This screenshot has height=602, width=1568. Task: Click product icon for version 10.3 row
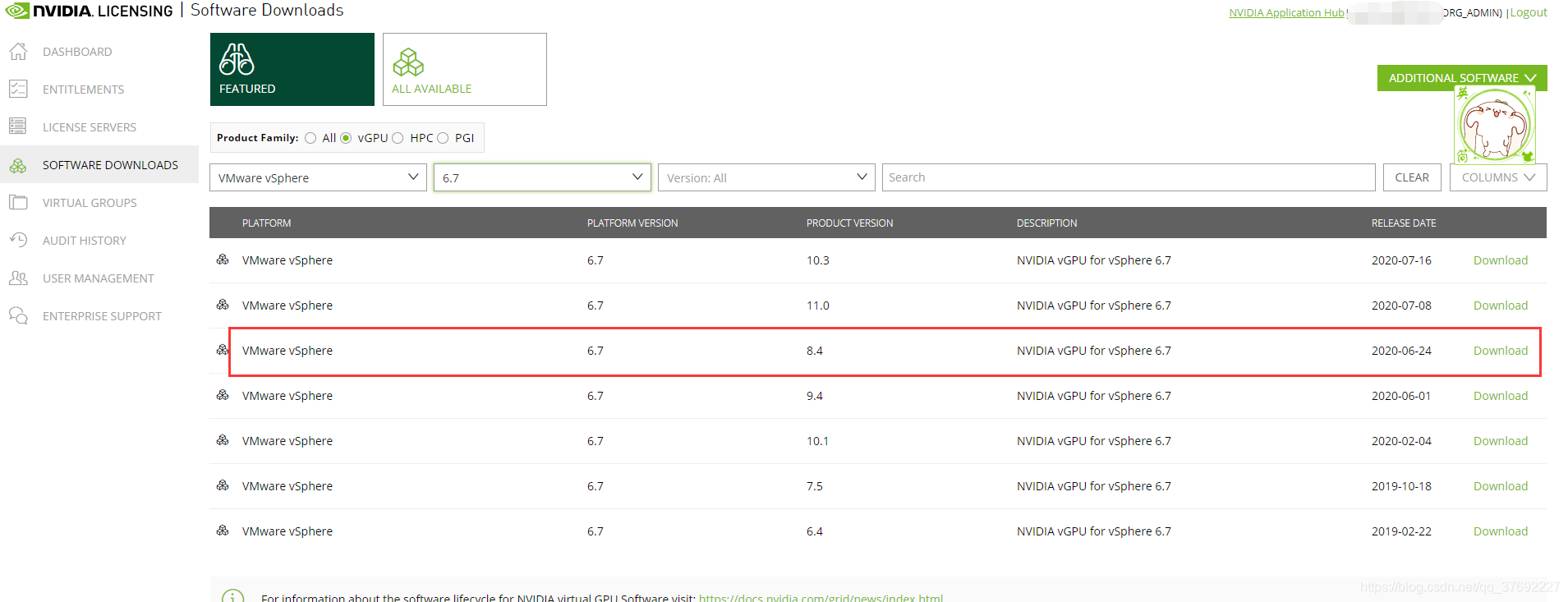click(x=223, y=260)
